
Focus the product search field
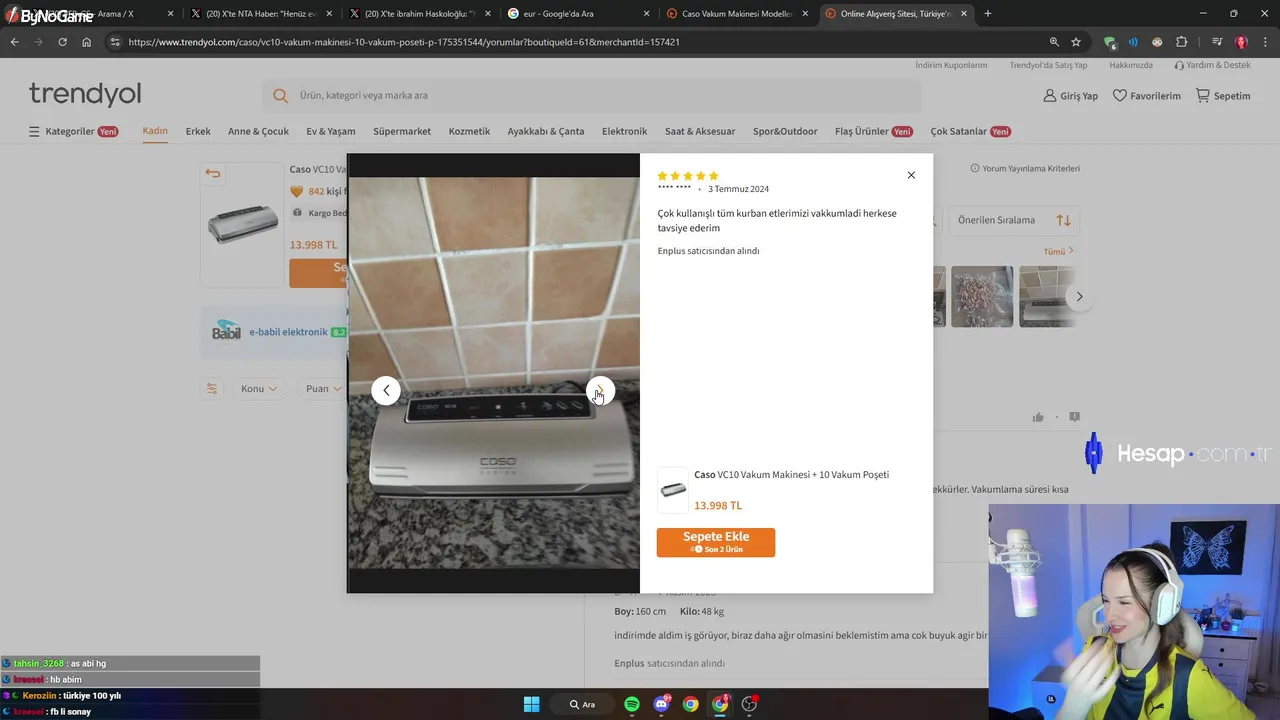click(592, 96)
